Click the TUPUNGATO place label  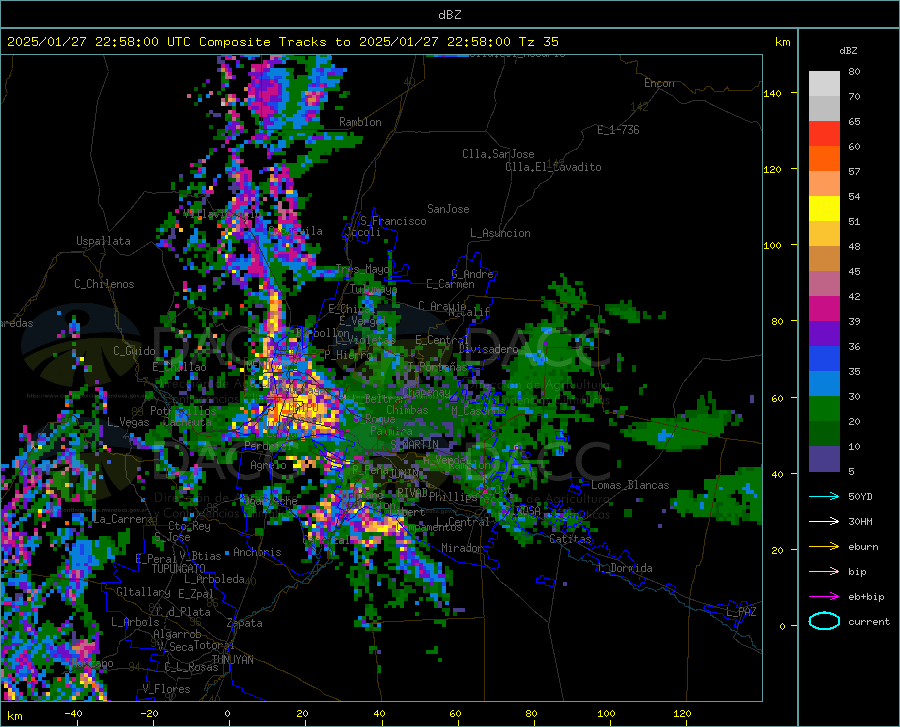pyautogui.click(x=179, y=569)
